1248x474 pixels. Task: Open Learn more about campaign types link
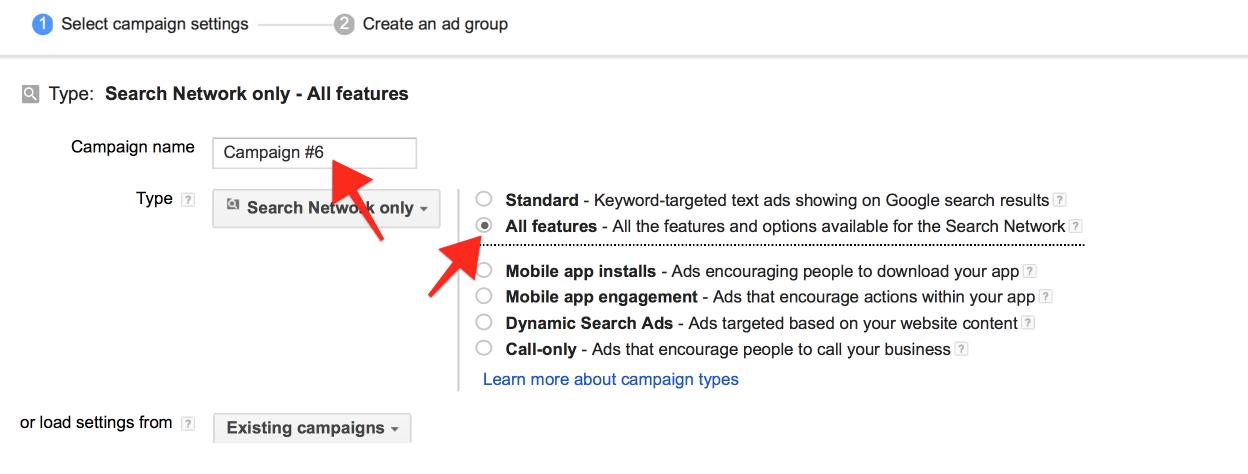[x=611, y=380]
